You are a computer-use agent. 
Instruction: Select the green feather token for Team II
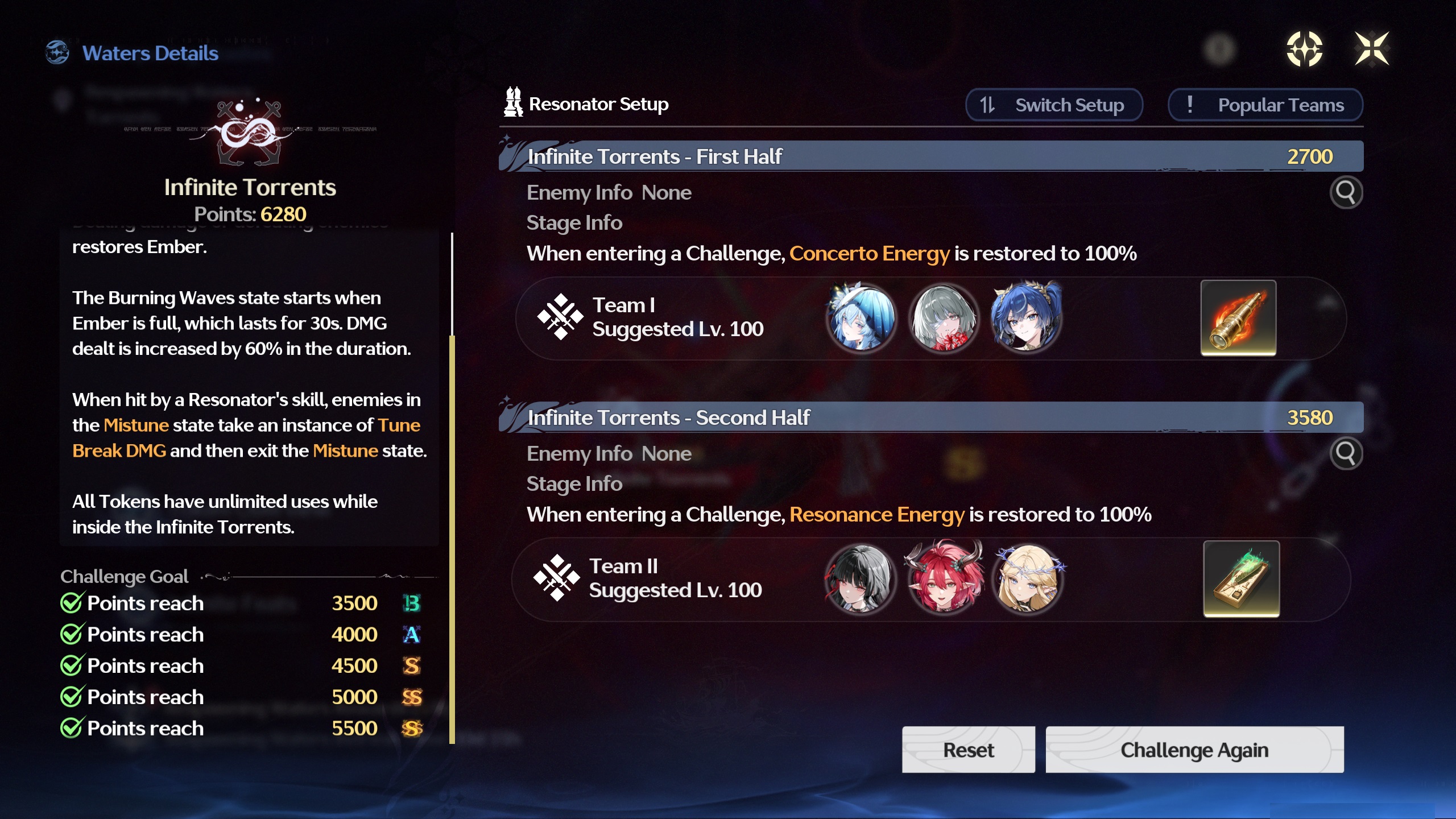pos(1241,578)
